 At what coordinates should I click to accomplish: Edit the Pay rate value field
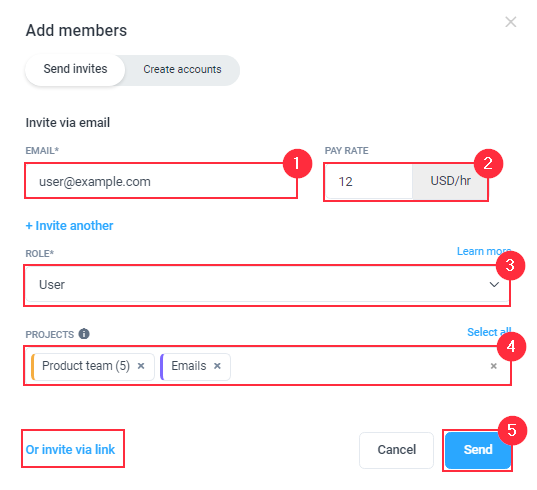coord(369,181)
